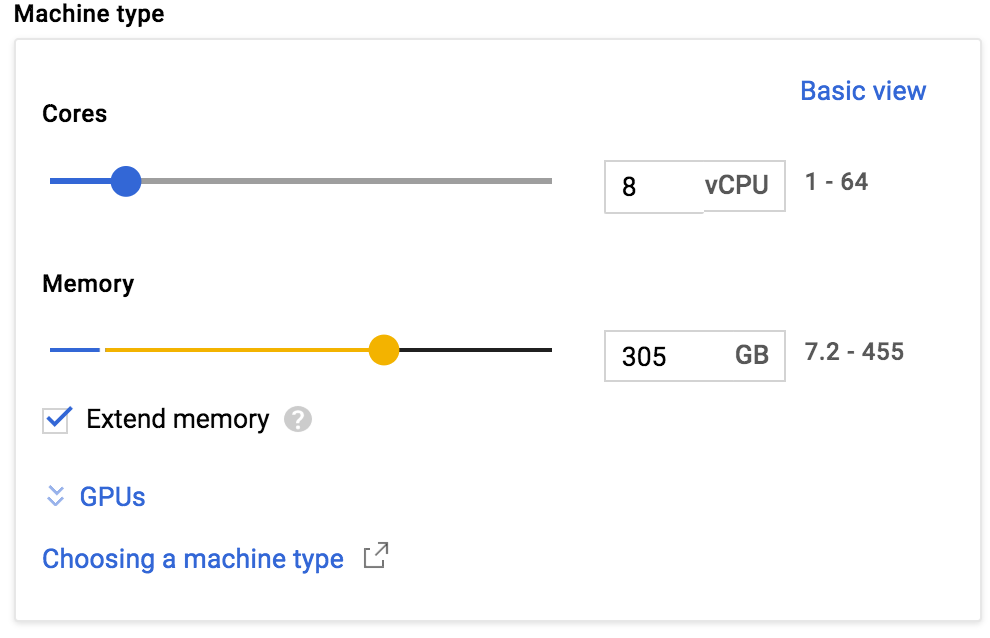Viewport: 990px width, 638px height.
Task: Click the yellow Memory slider handle
Action: (x=384, y=350)
